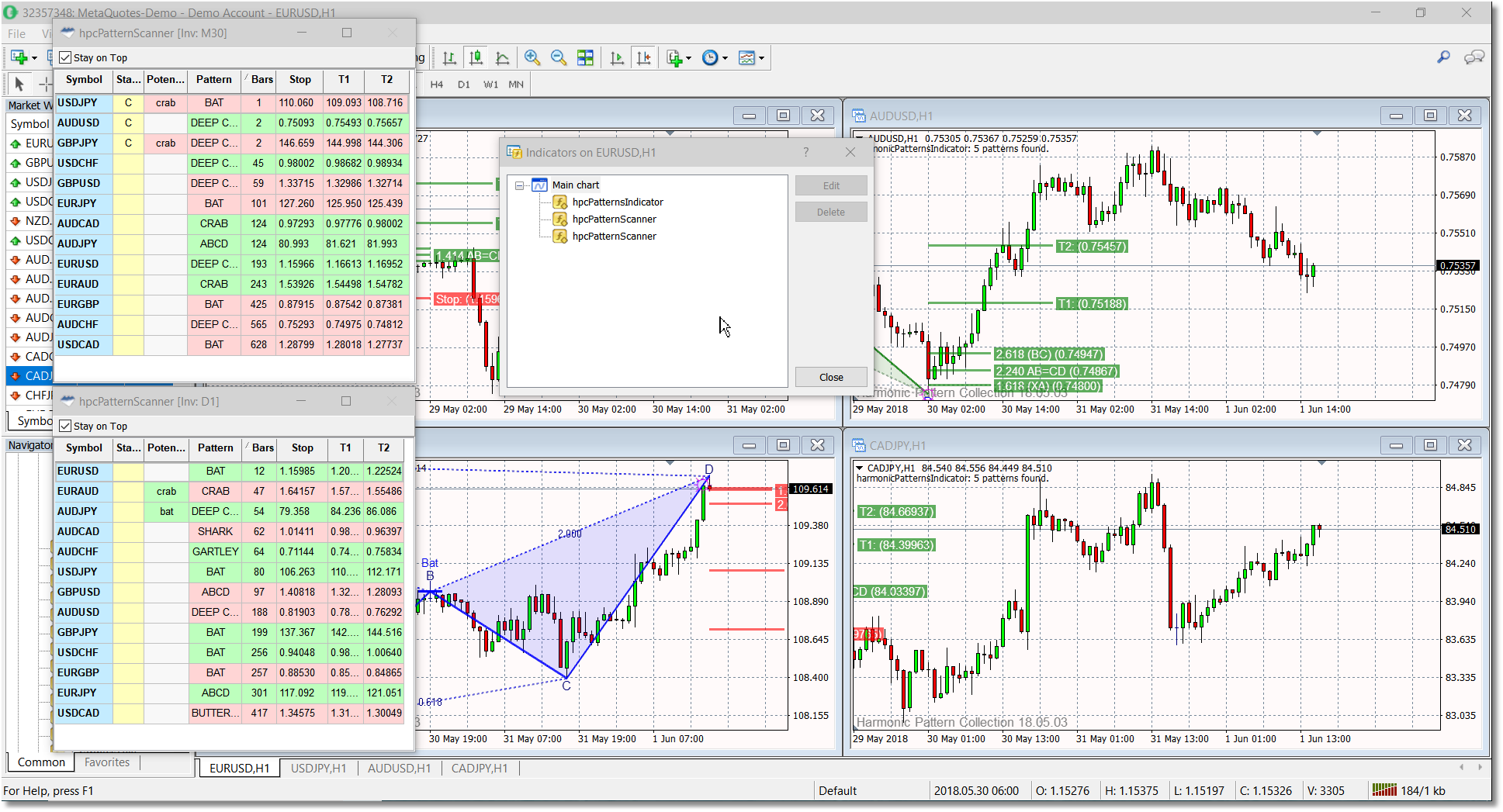Select the MN timeframe button

click(x=516, y=85)
